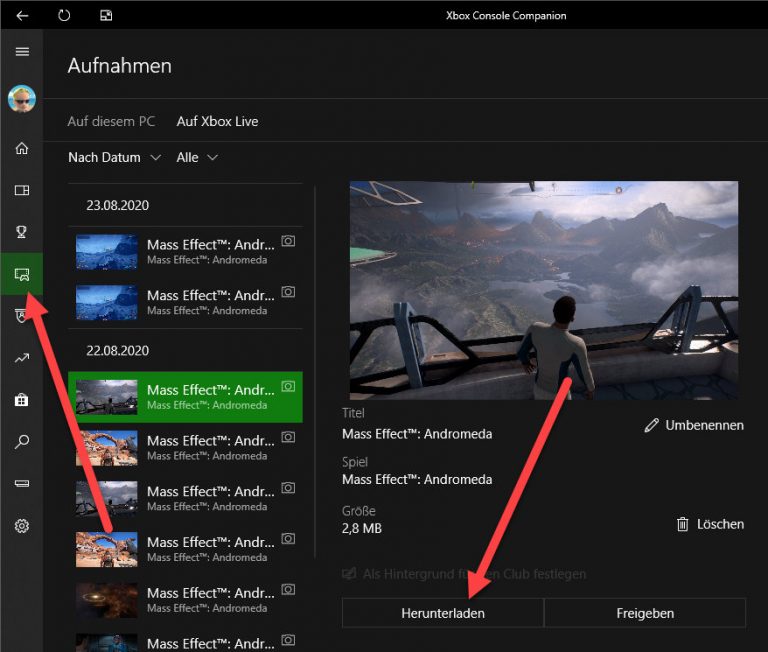
Task: Open the Store bag sidebar icon
Action: (22, 400)
